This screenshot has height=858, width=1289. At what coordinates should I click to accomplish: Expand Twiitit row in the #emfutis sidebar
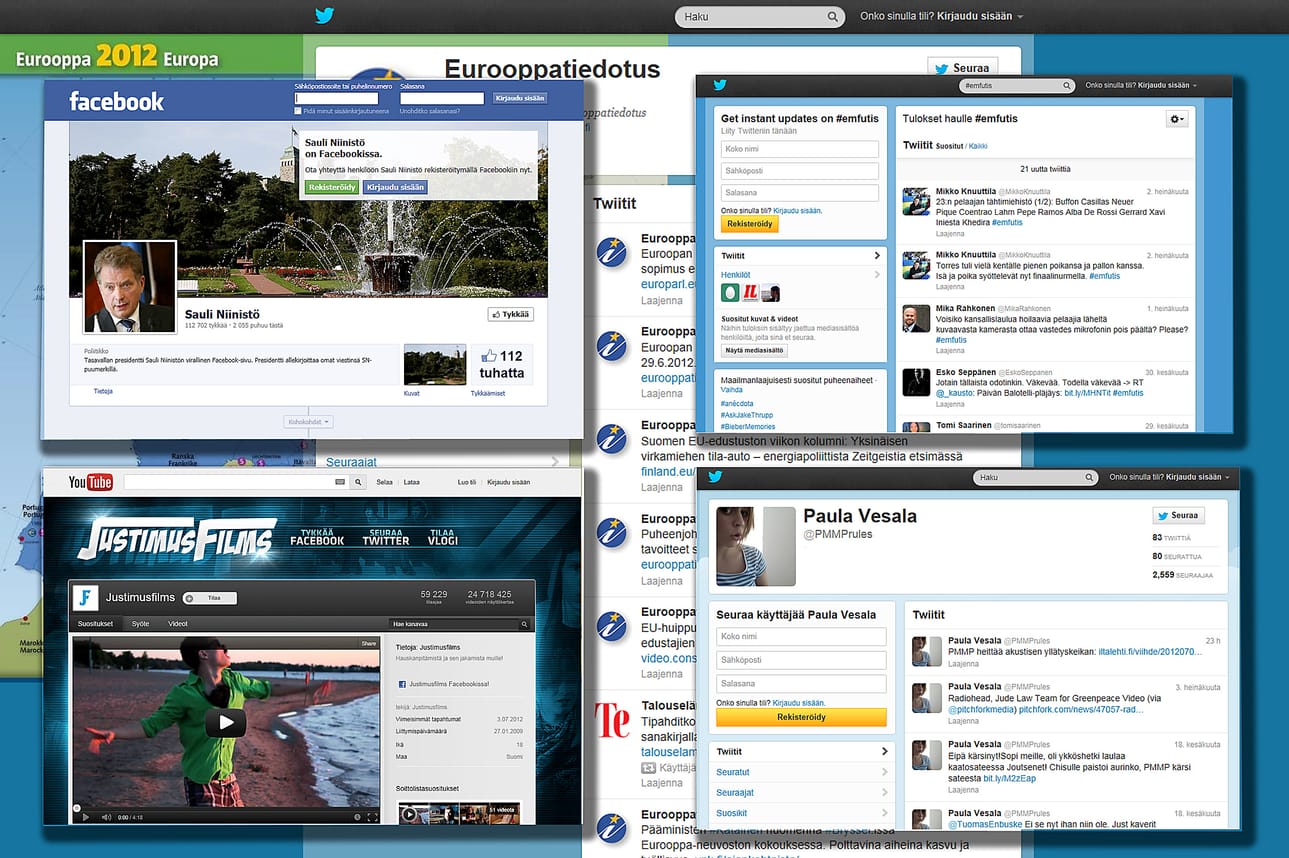pos(799,256)
